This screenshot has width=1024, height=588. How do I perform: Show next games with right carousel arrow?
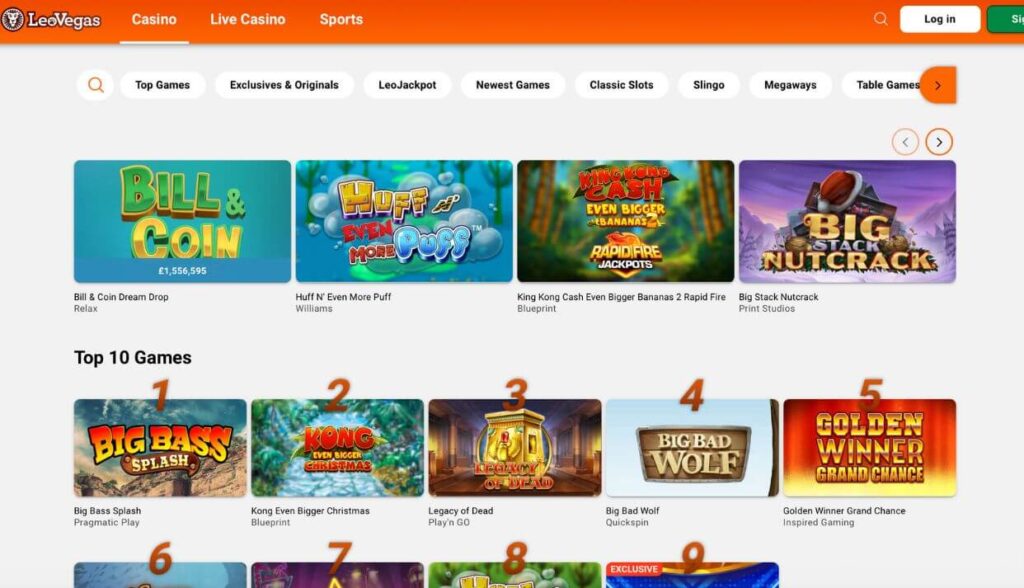(x=939, y=142)
